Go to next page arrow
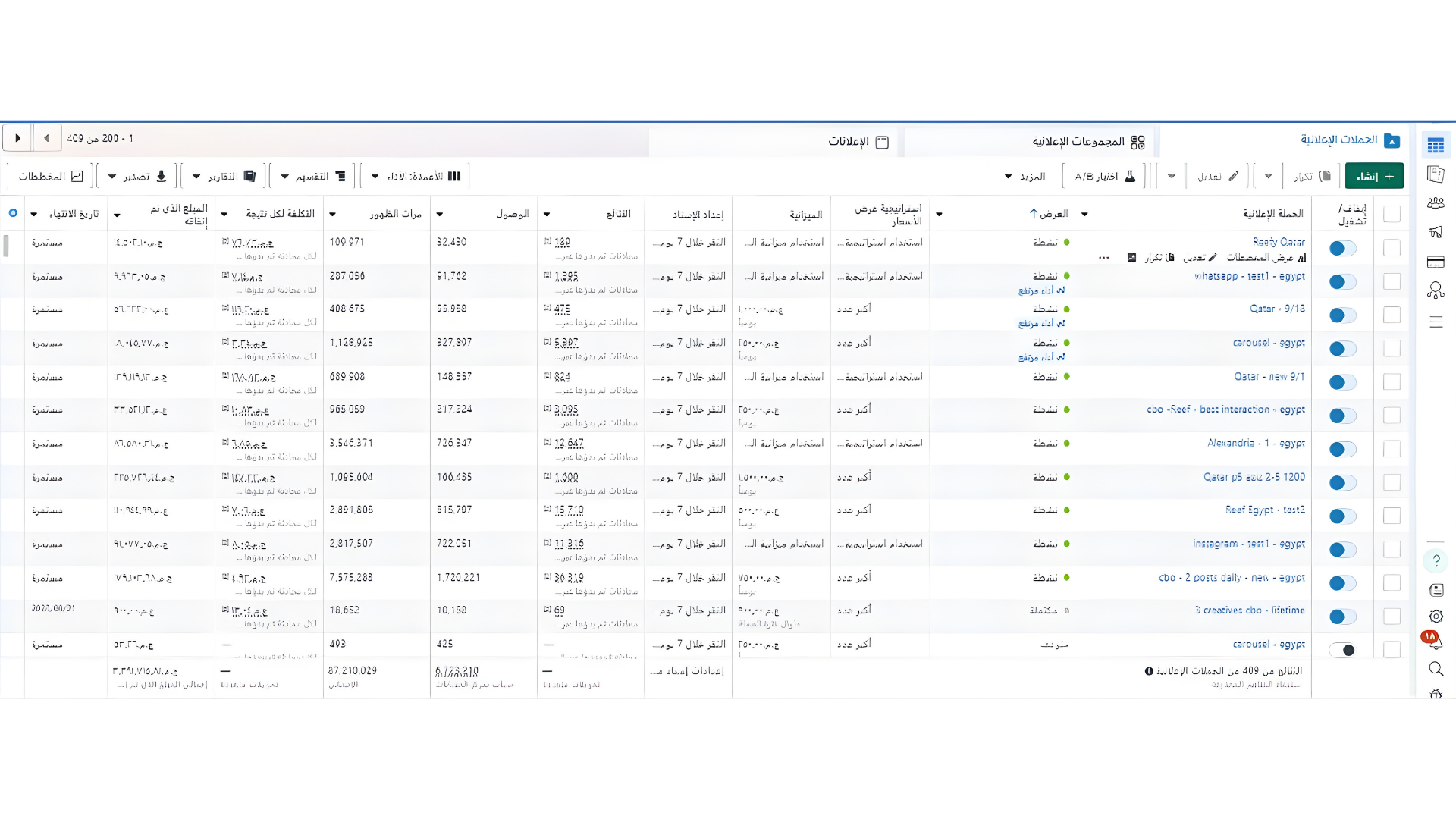 (x=17, y=138)
